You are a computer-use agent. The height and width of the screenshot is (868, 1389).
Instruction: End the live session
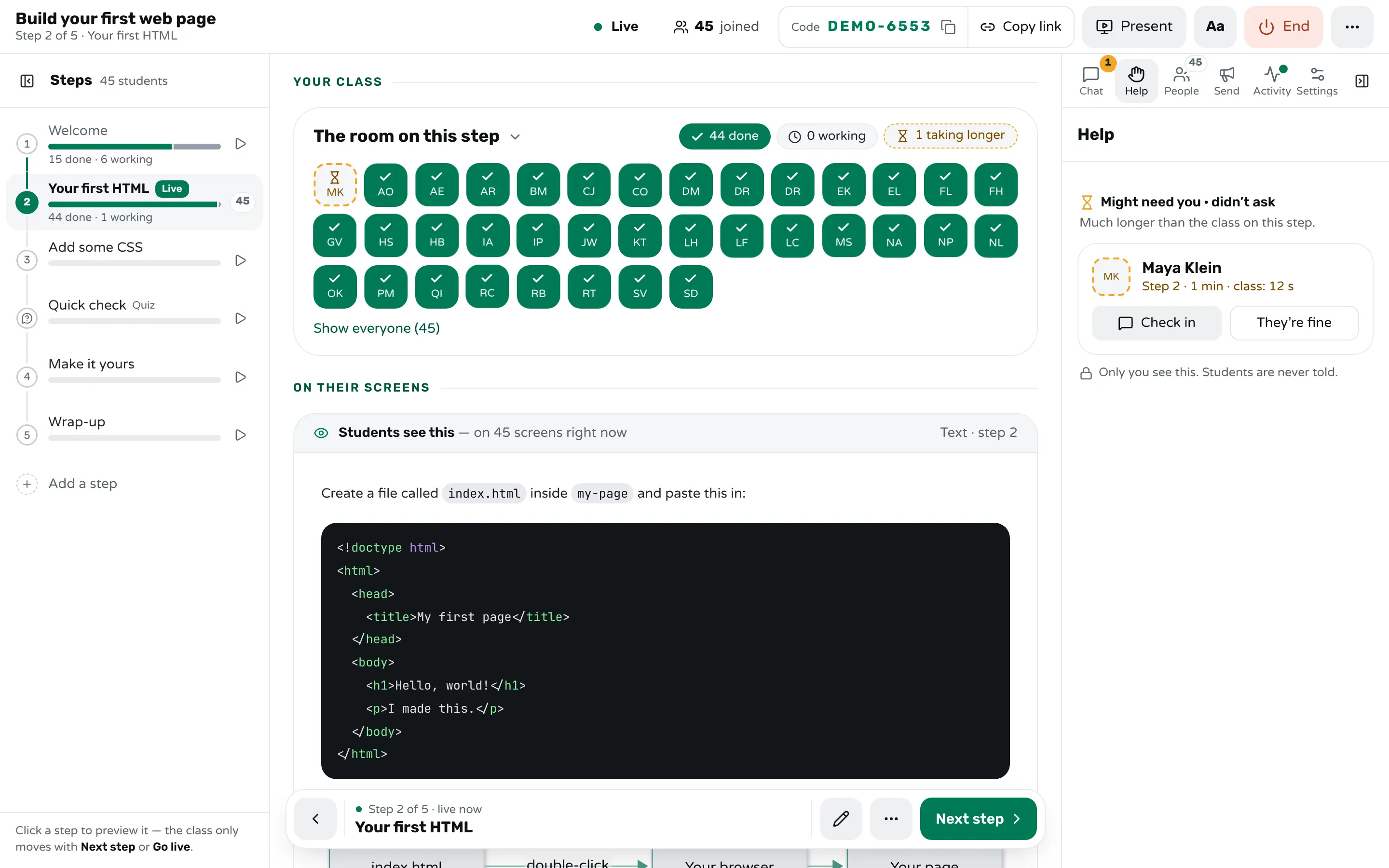pyautogui.click(x=1283, y=27)
